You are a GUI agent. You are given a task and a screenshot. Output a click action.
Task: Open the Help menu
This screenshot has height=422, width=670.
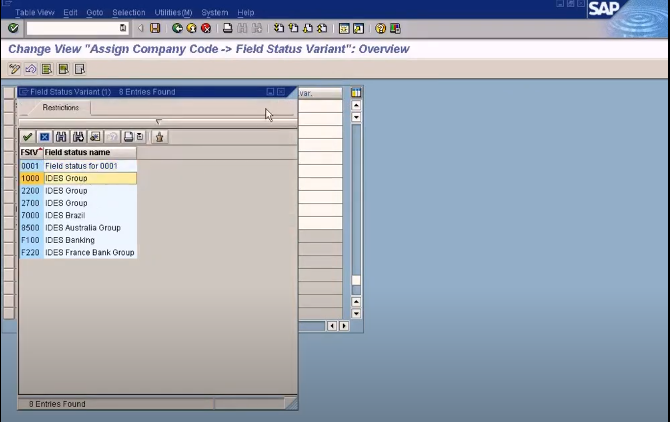pos(246,13)
